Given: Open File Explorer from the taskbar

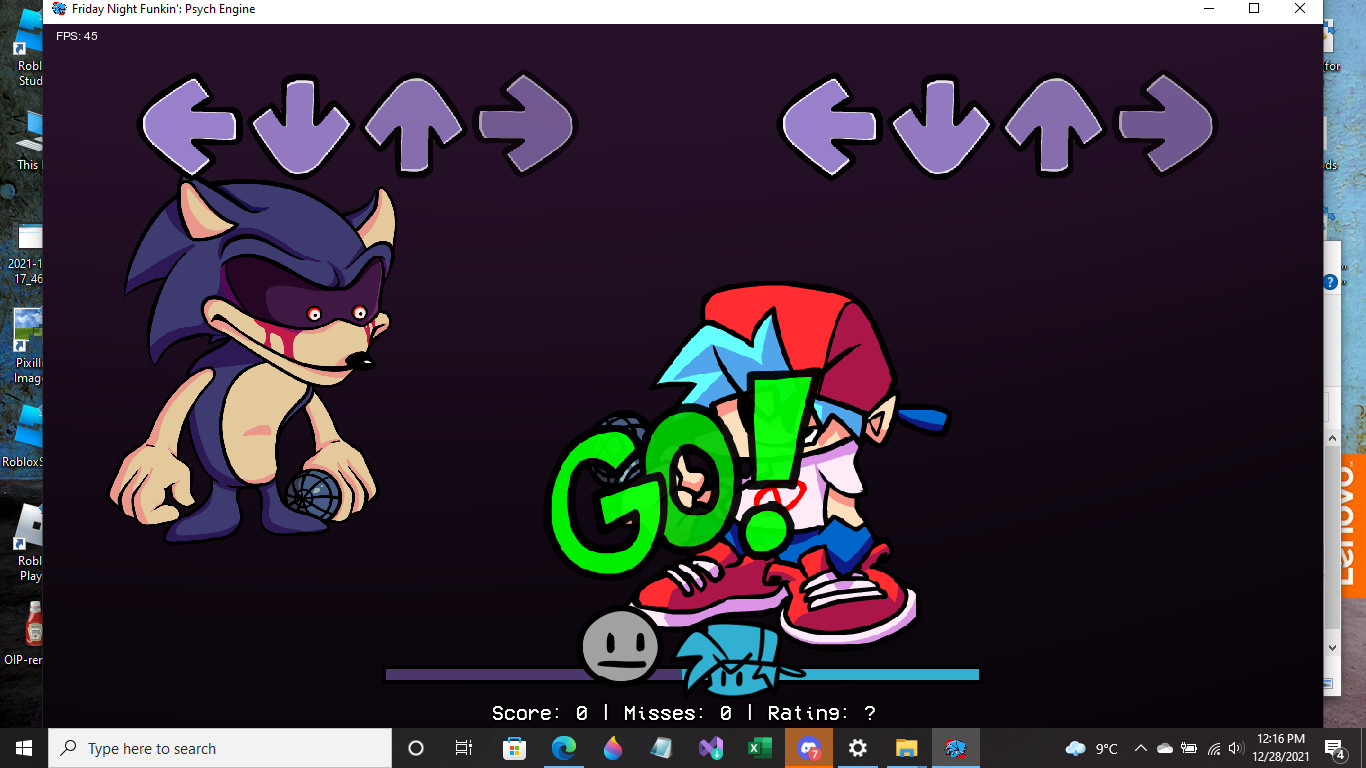Looking at the screenshot, I should (x=906, y=748).
